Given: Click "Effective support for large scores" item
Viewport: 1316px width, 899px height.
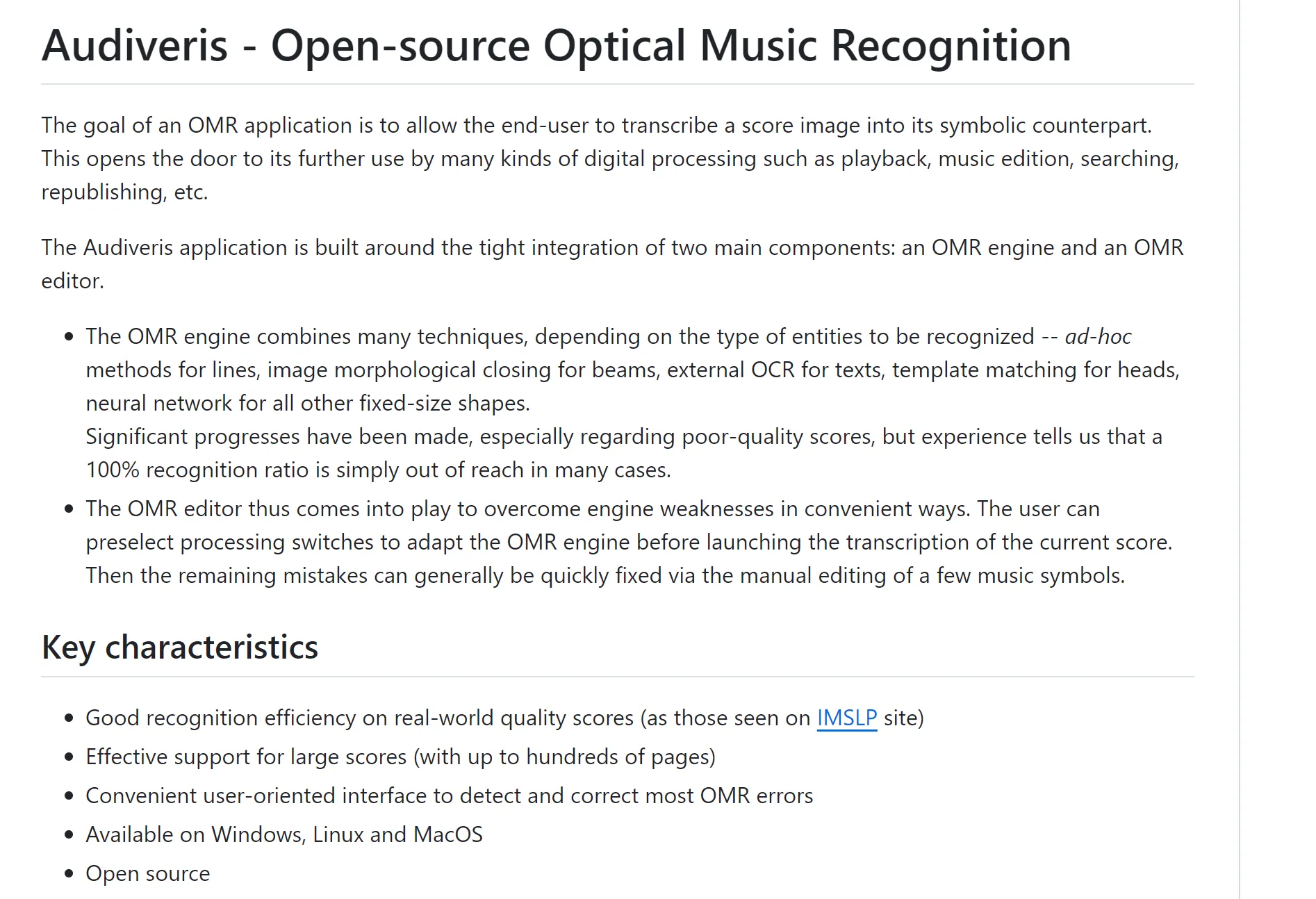Looking at the screenshot, I should pyautogui.click(x=400, y=757).
